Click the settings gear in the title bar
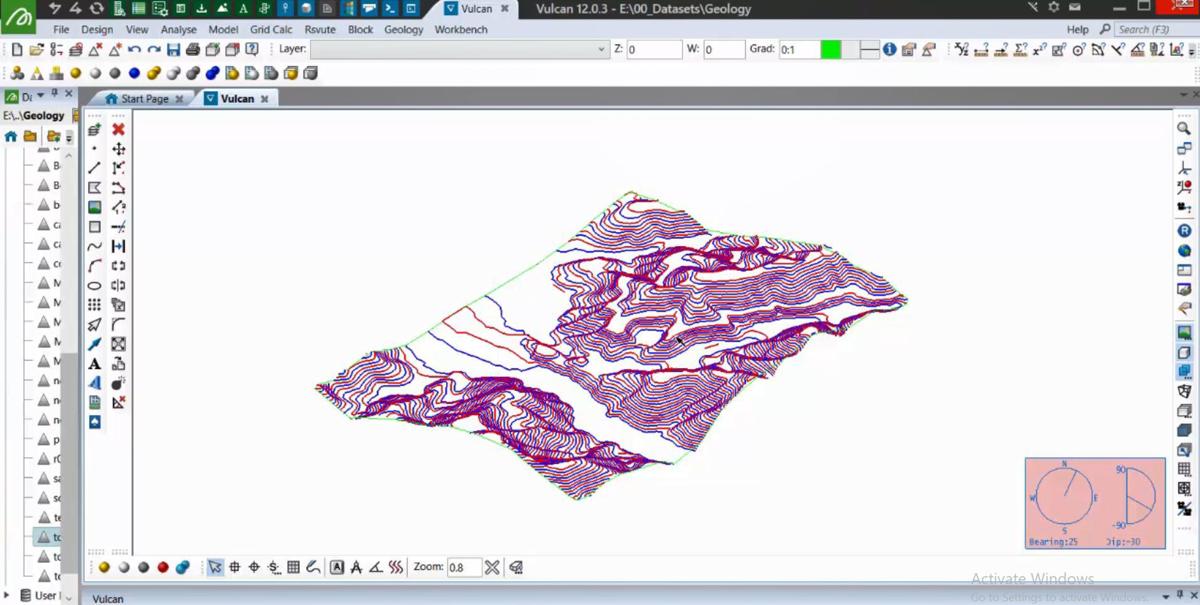Screen dimensions: 1200x605 [1053, 8]
